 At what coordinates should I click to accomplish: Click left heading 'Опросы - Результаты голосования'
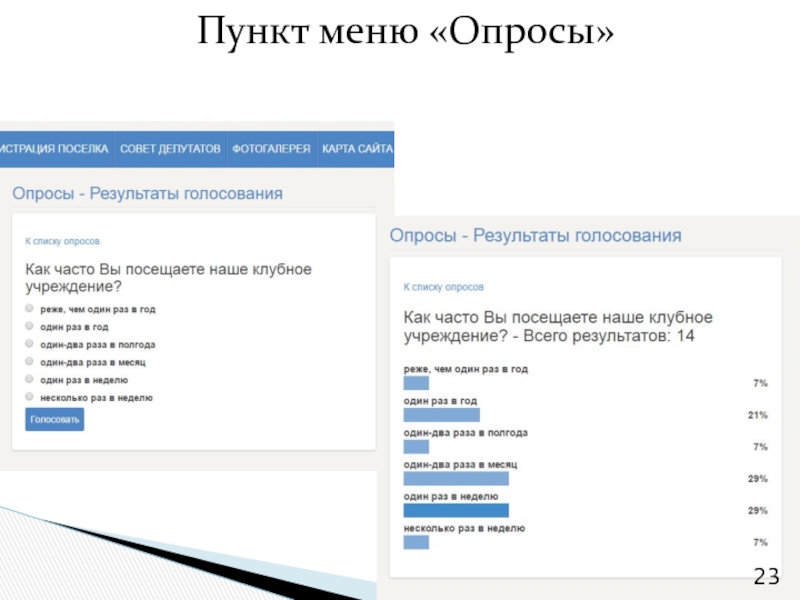tap(147, 194)
